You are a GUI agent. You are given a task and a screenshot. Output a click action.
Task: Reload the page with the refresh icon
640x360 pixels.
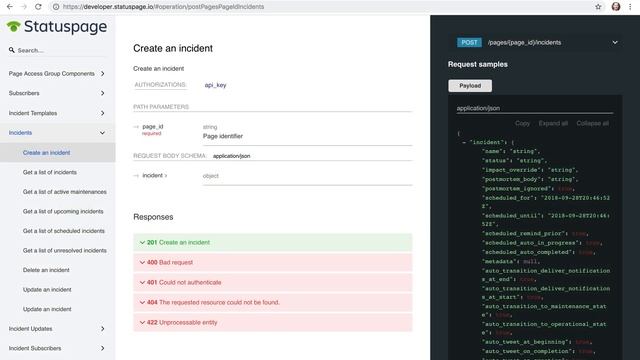38,7
